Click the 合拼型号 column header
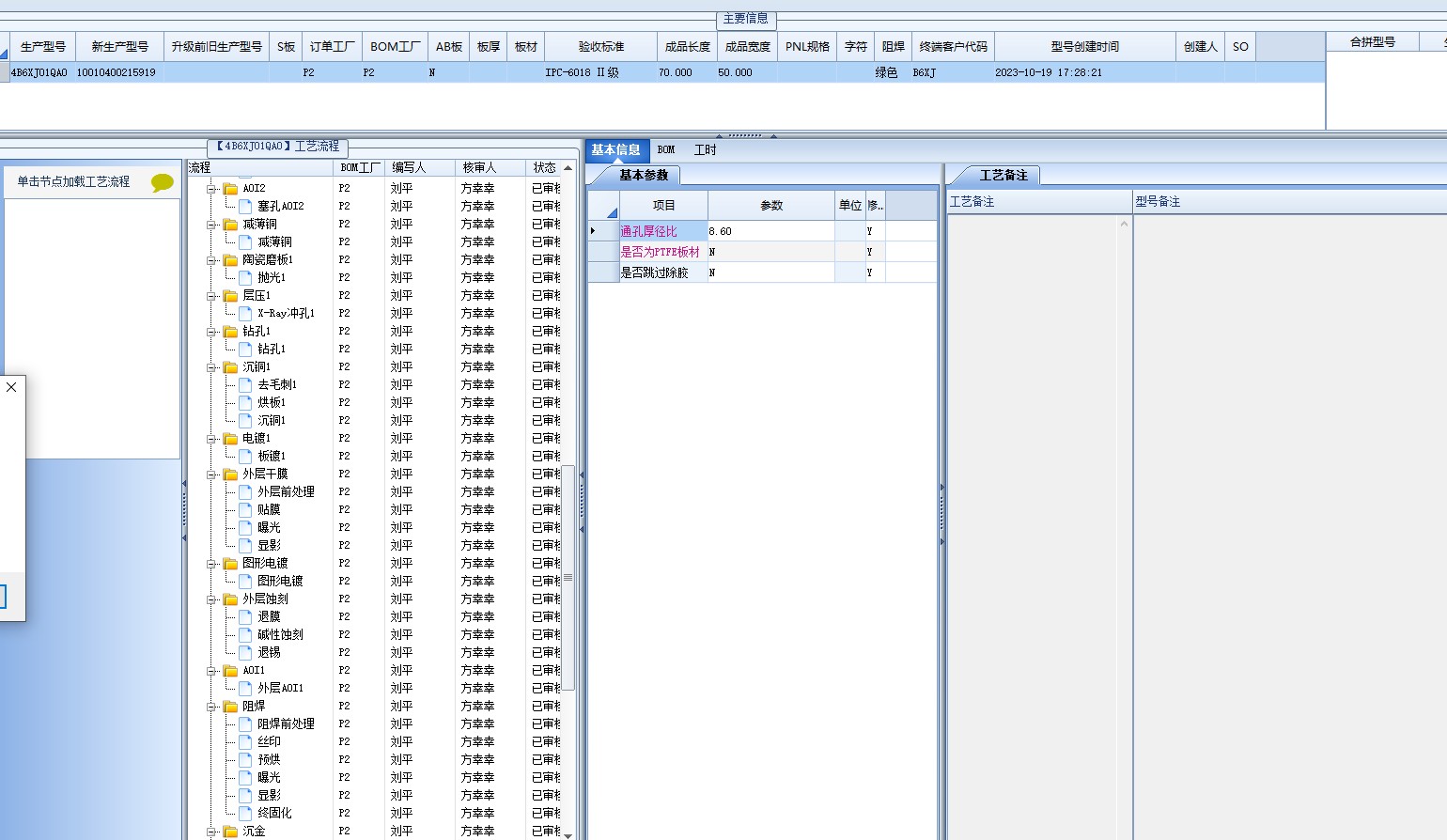 tap(1373, 42)
